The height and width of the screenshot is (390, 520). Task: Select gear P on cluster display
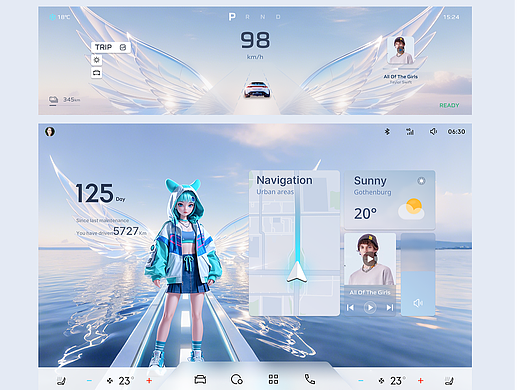coord(232,17)
